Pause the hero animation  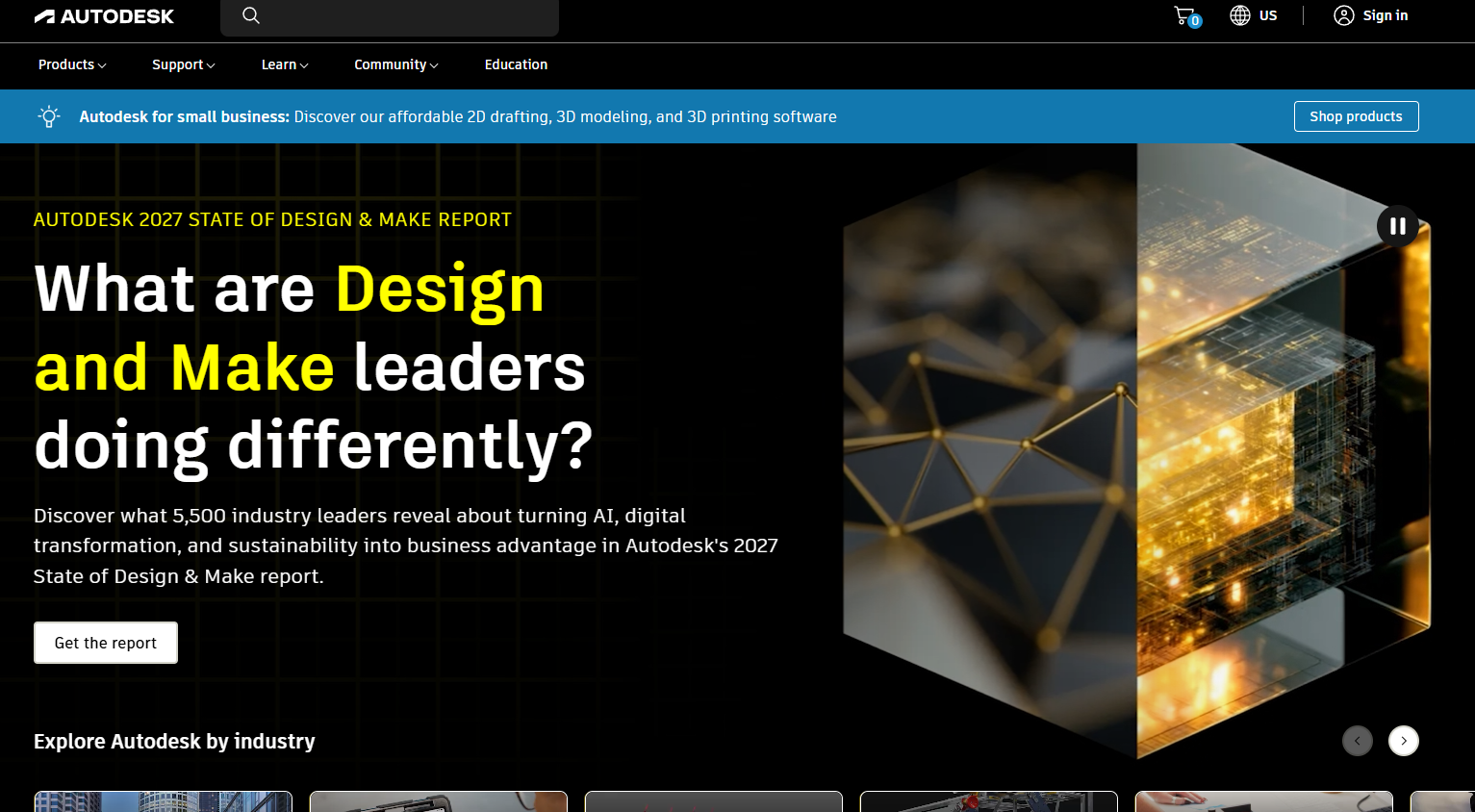coord(1398,226)
